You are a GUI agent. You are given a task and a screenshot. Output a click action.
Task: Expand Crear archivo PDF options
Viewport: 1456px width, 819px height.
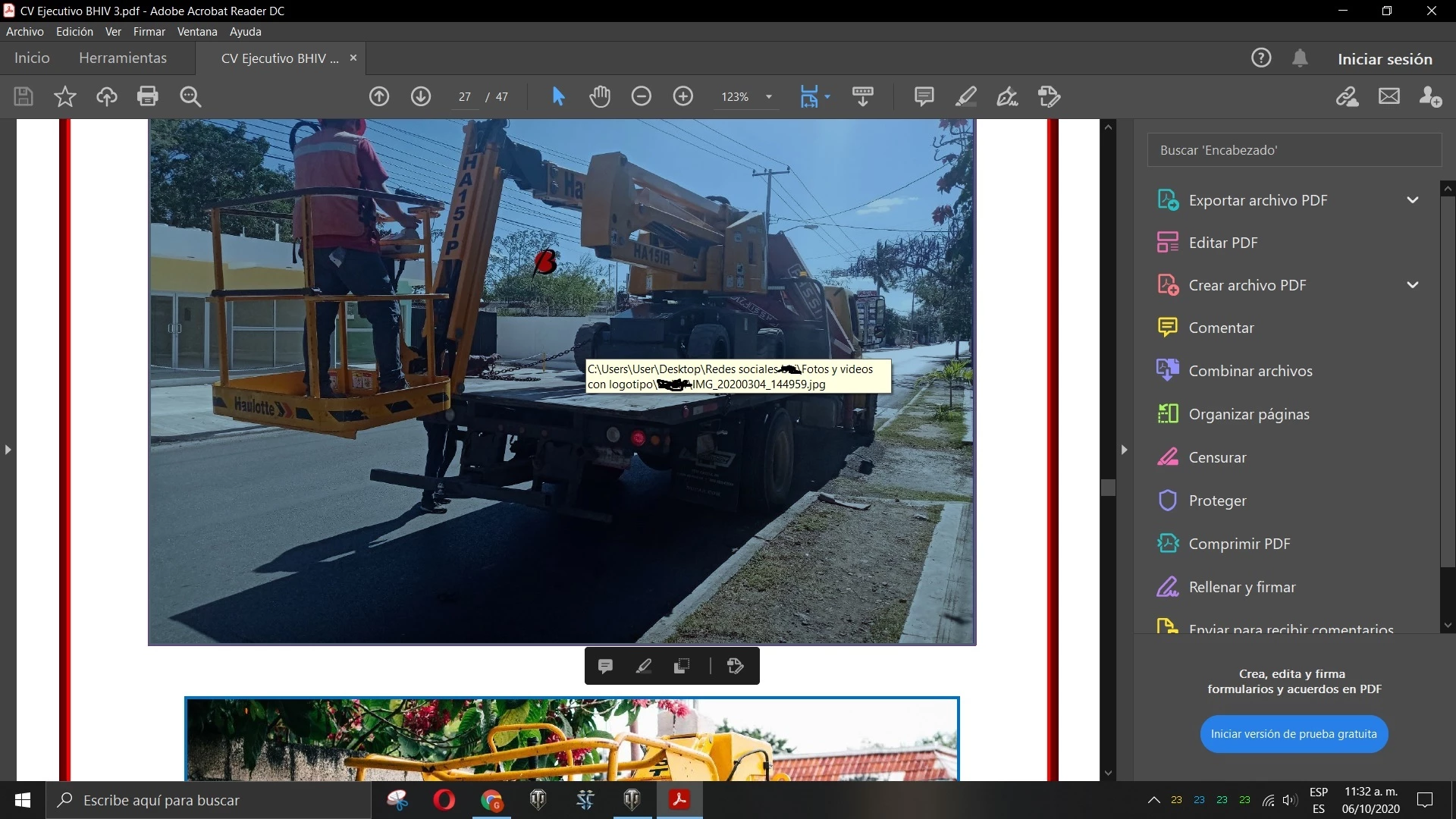coord(1412,285)
